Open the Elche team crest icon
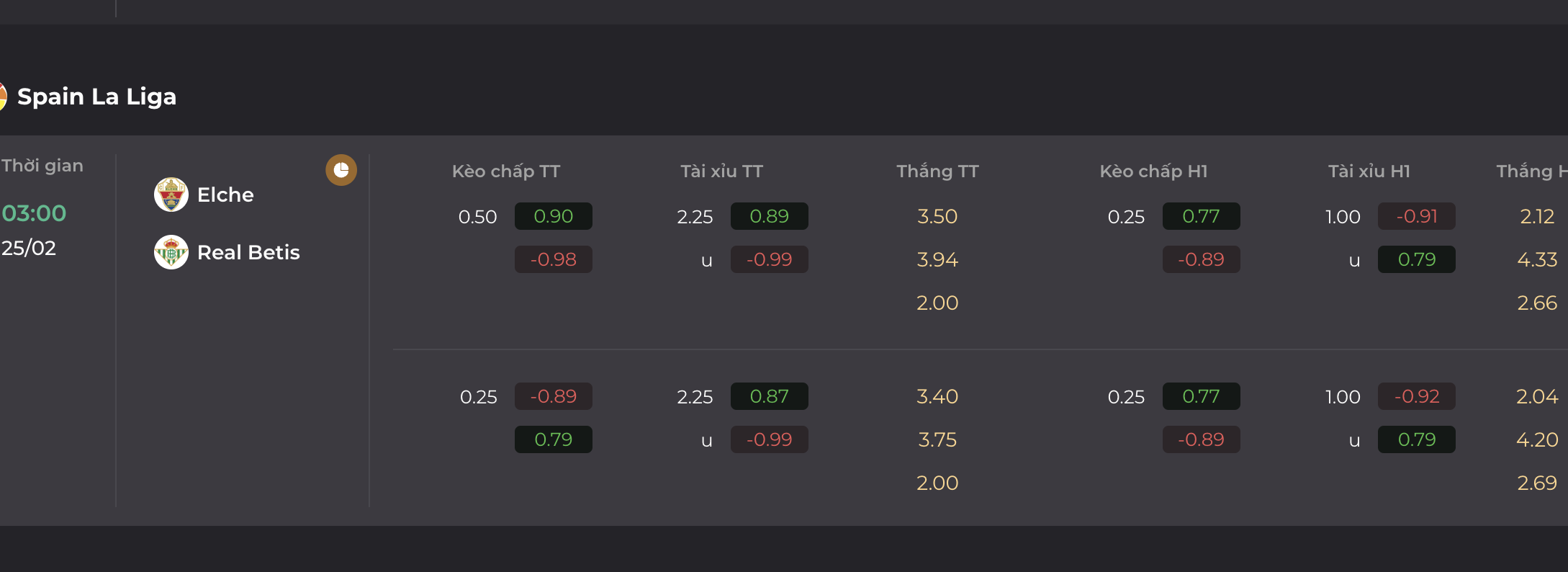 171,195
